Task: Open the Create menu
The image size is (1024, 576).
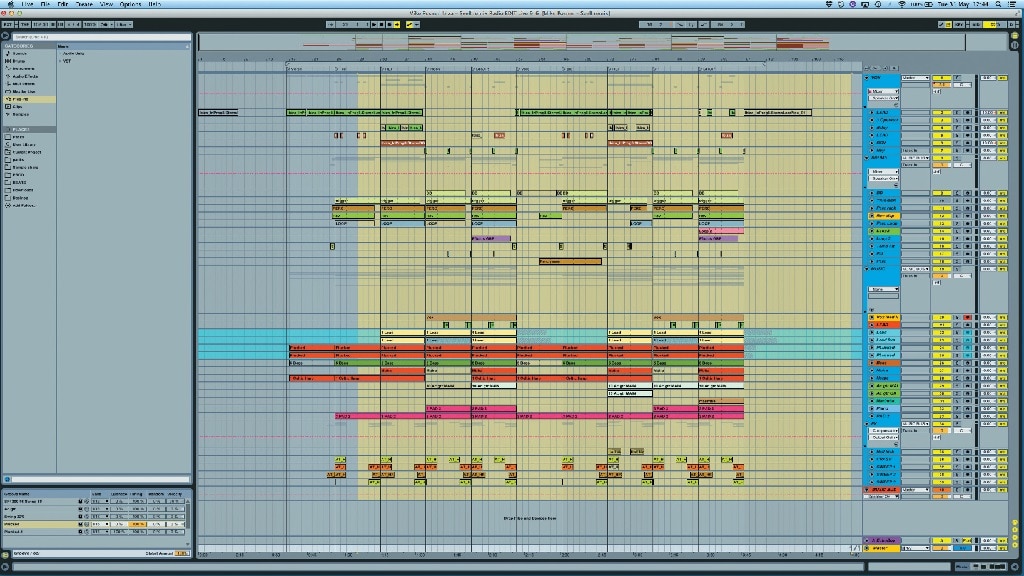Action: pos(84,4)
